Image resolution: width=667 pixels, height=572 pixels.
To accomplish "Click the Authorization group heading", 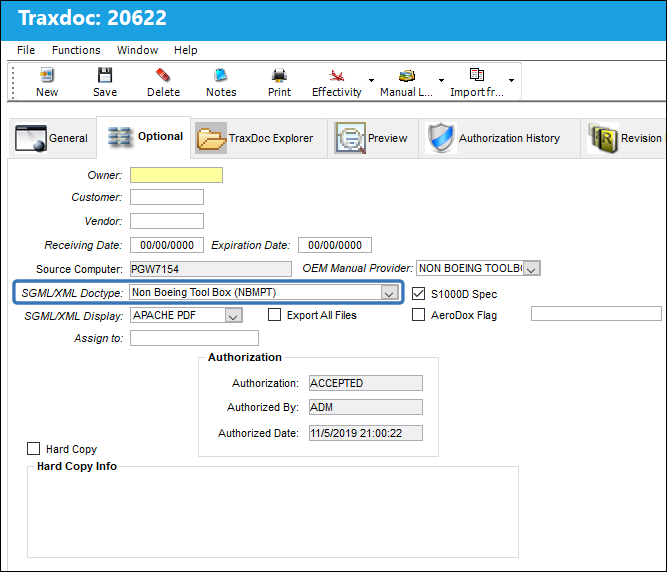I will click(x=245, y=357).
